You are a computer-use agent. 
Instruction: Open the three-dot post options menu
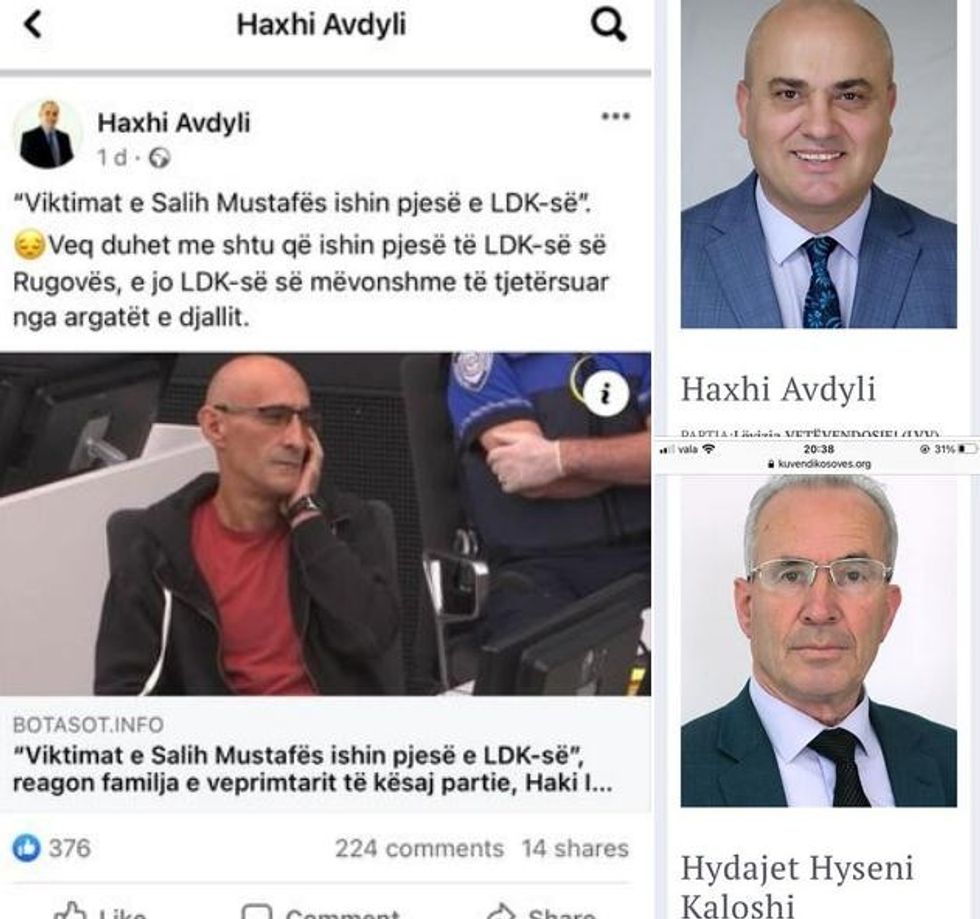tap(615, 116)
